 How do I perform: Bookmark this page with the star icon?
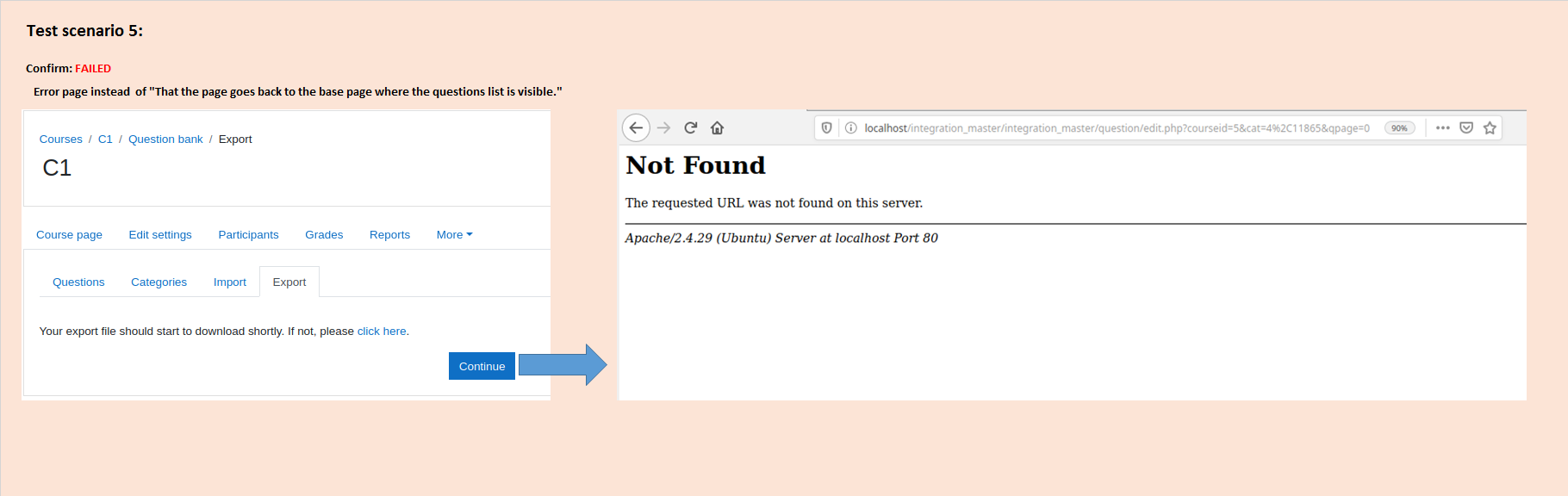pyautogui.click(x=1490, y=127)
